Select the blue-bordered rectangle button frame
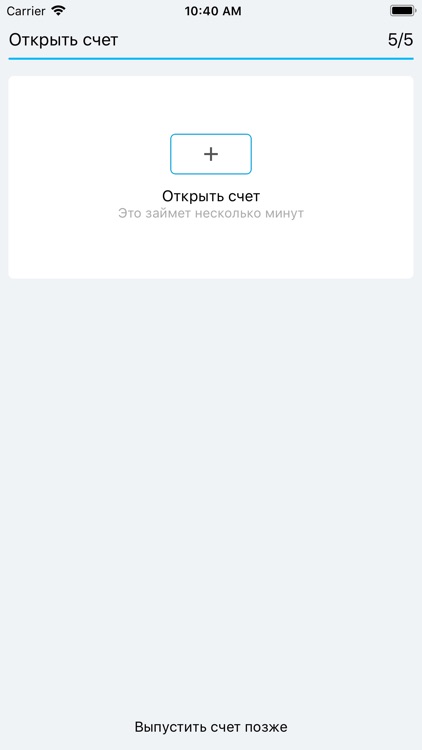Screen dimensions: 422x750 click(x=211, y=154)
